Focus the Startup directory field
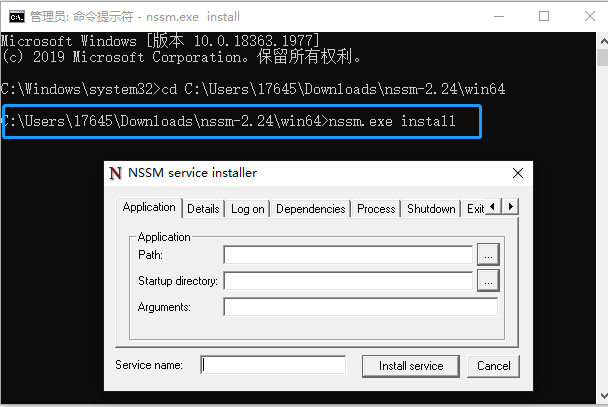Image resolution: width=608 pixels, height=407 pixels. coord(348,281)
